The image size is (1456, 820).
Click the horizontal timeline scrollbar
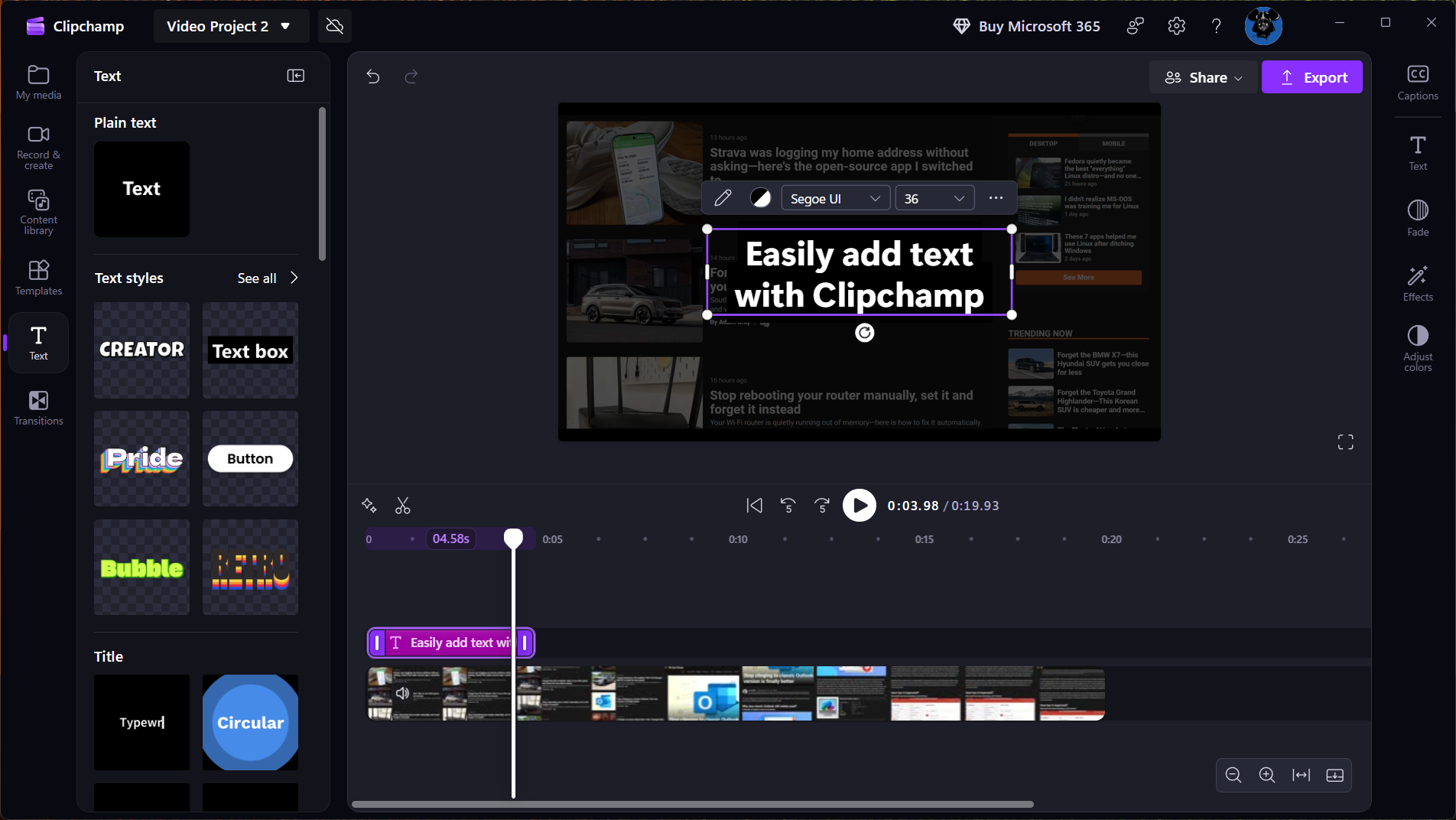pos(693,805)
